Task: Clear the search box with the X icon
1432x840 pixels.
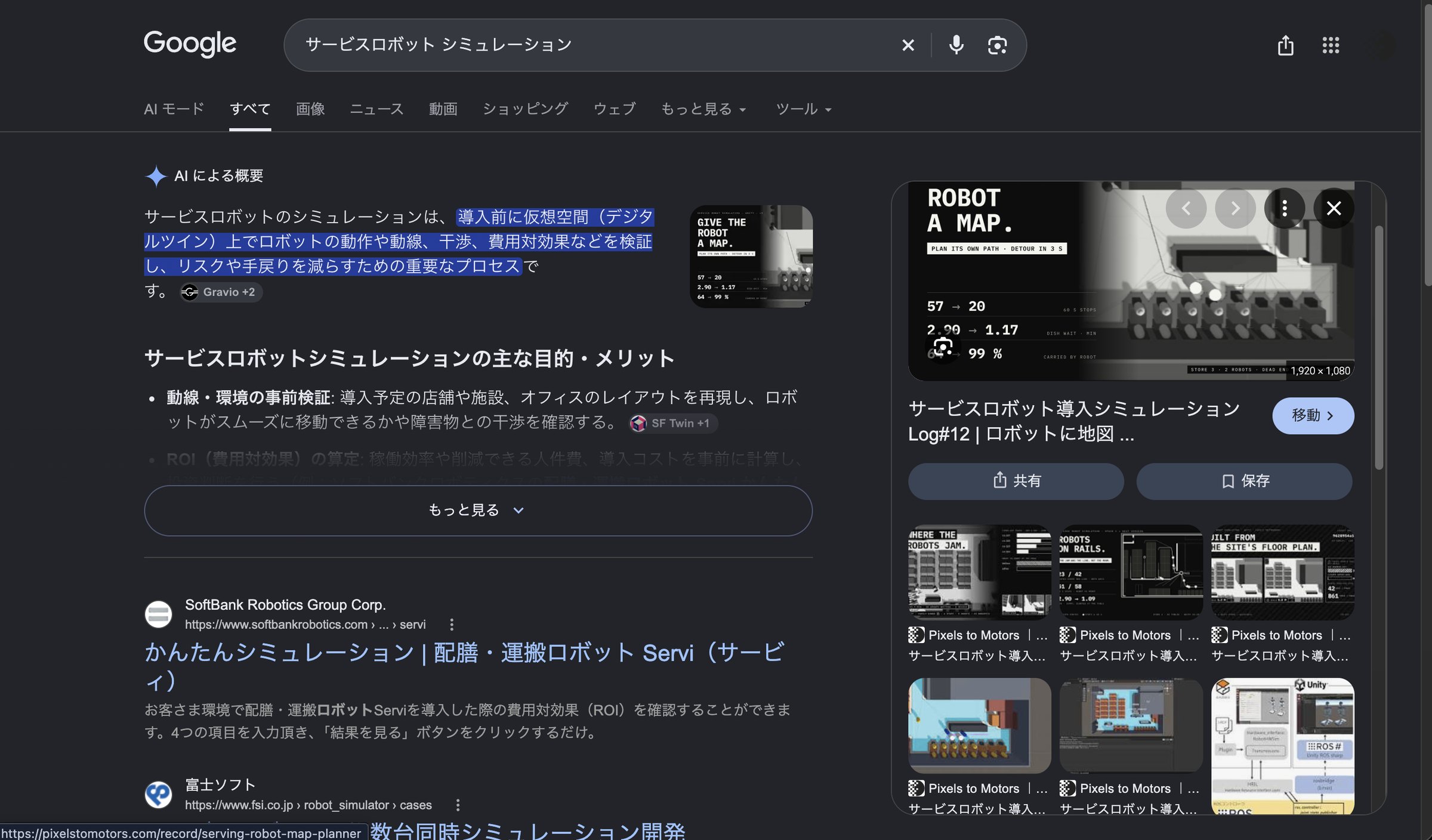Action: (908, 45)
